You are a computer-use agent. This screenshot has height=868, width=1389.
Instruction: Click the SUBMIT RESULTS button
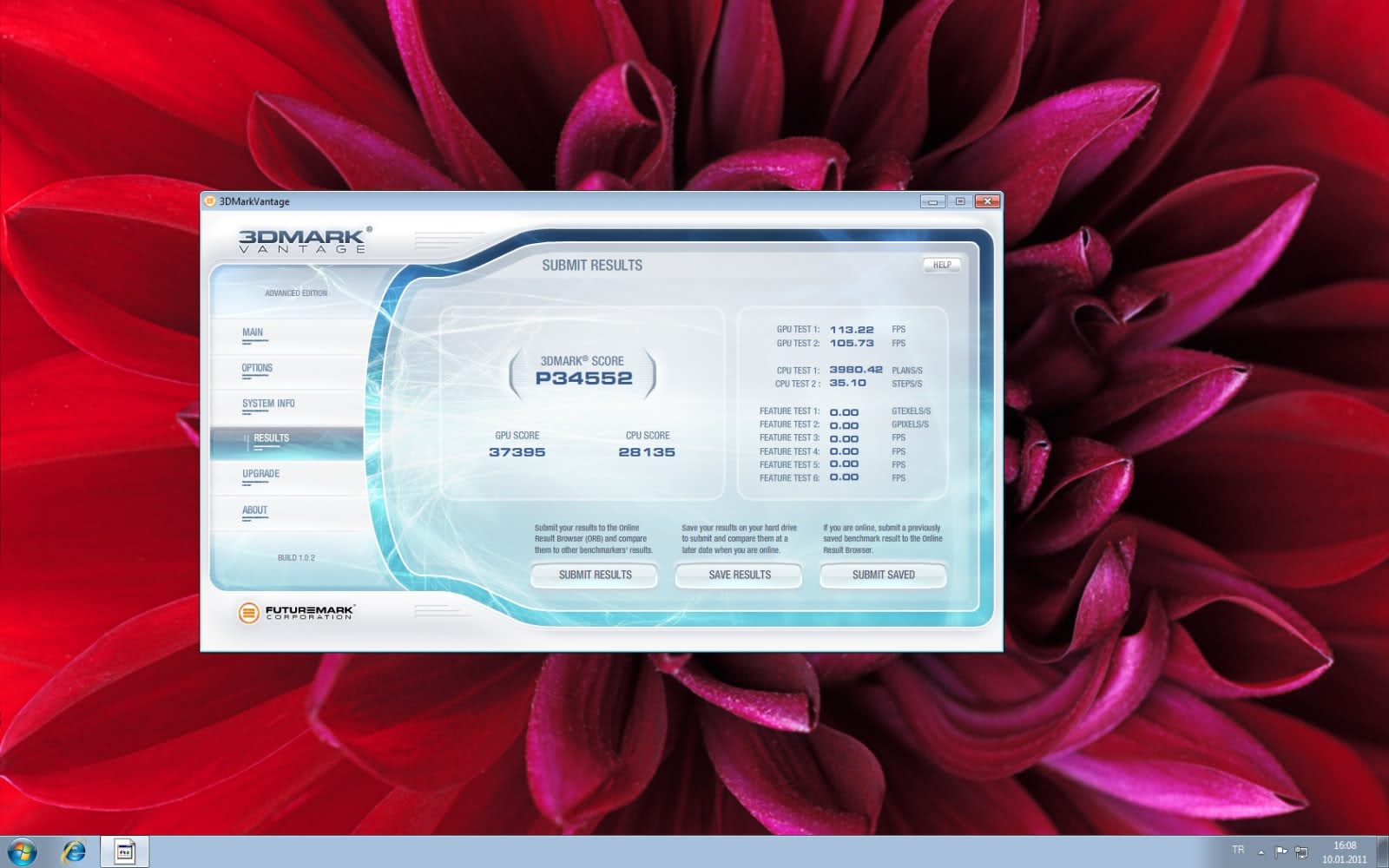(x=595, y=575)
